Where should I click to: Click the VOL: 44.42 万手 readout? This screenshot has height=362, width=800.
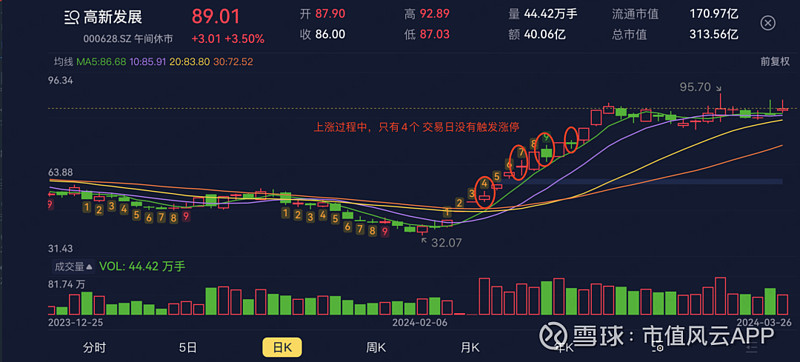coord(142,266)
